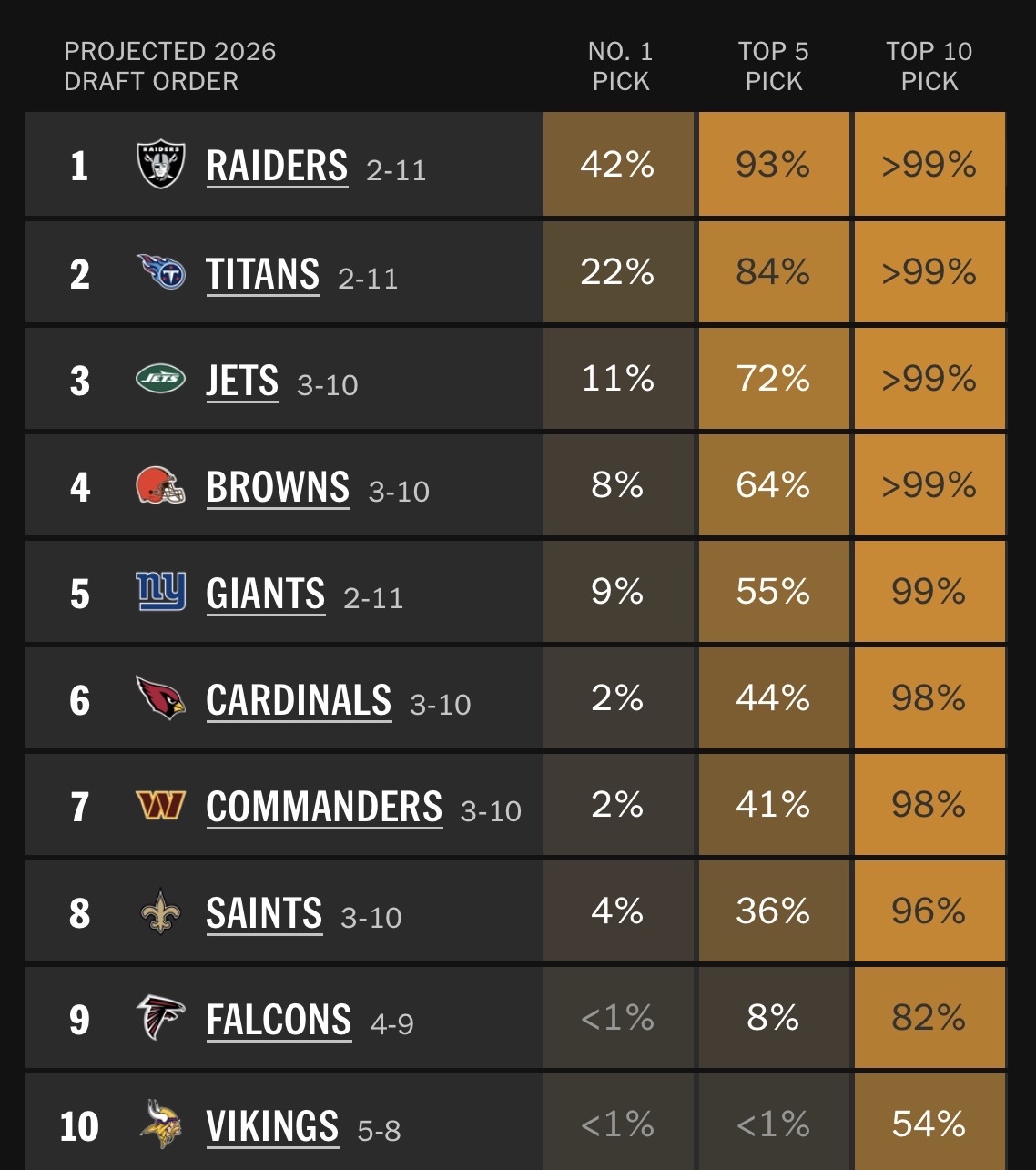This screenshot has height=1170, width=1036.
Task: Open the RAIDERS team link
Action: (277, 166)
